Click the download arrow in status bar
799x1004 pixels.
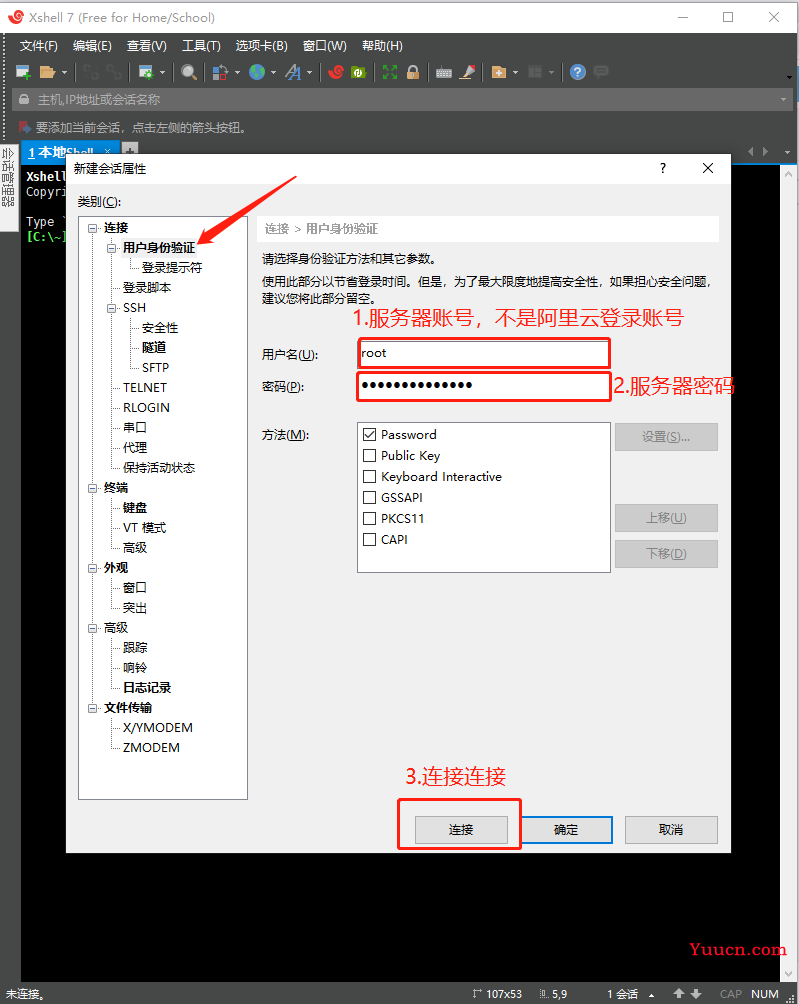[696, 994]
